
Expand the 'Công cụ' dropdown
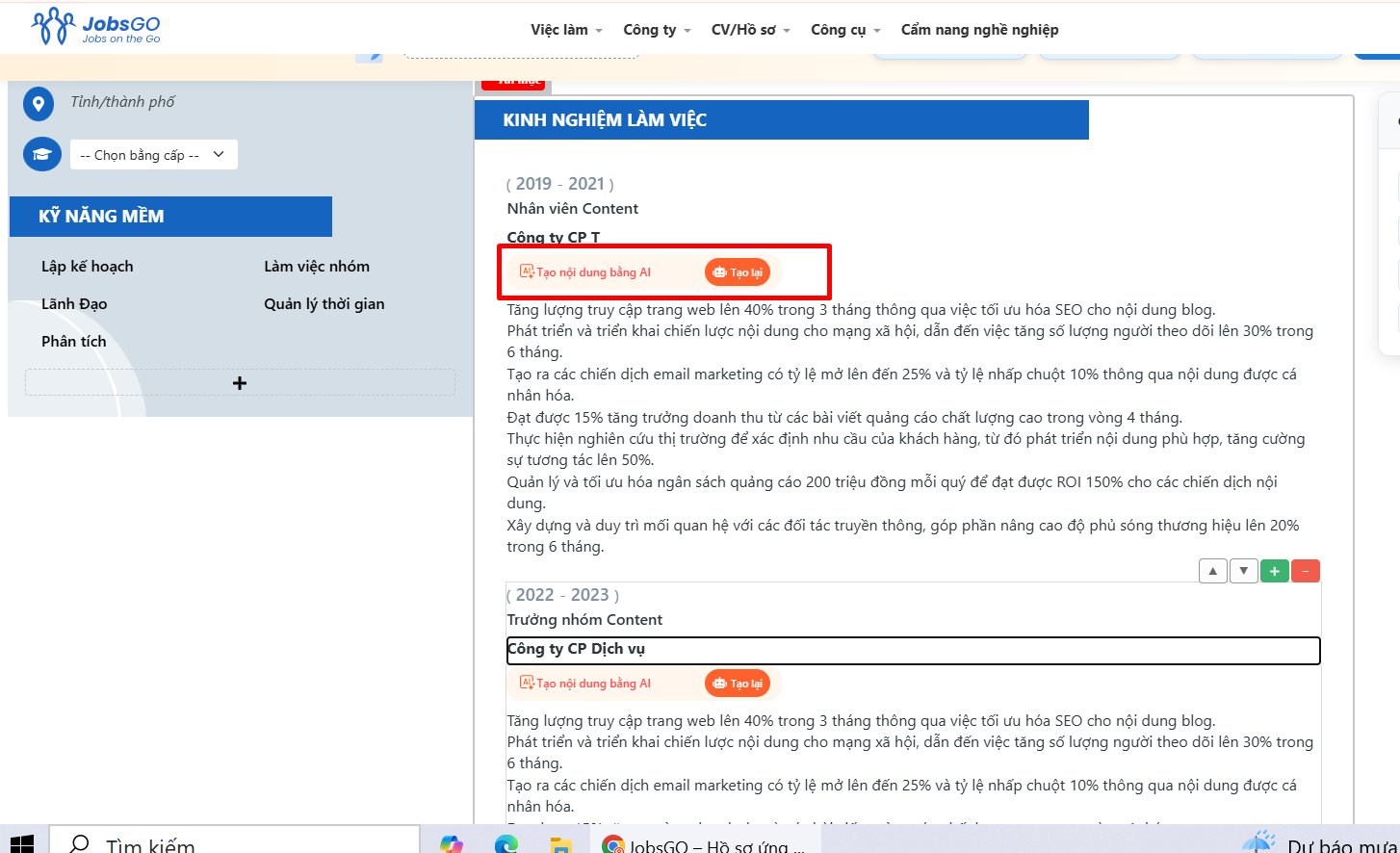point(844,30)
